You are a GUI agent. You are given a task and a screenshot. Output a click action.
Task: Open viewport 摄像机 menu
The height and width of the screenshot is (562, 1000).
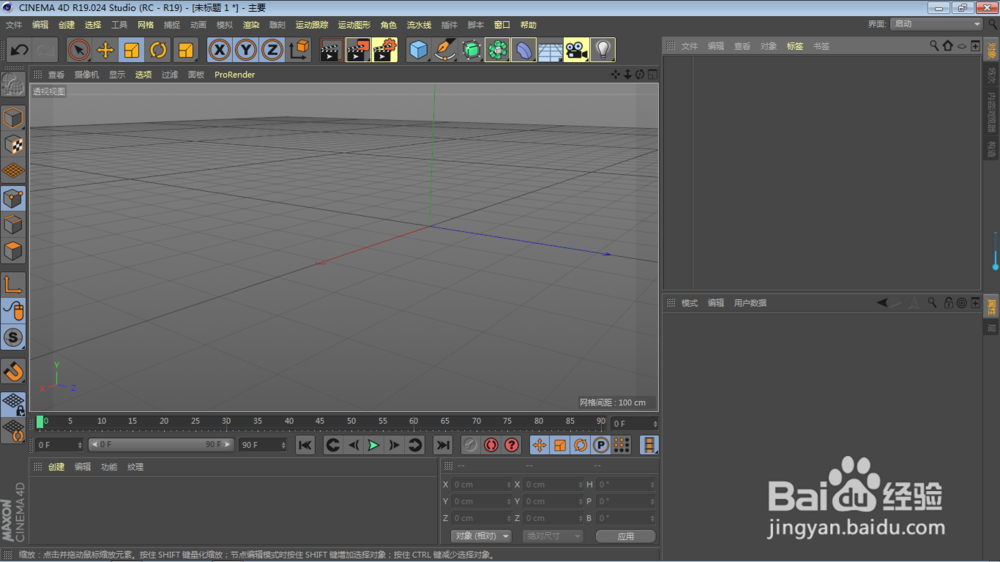pos(86,75)
